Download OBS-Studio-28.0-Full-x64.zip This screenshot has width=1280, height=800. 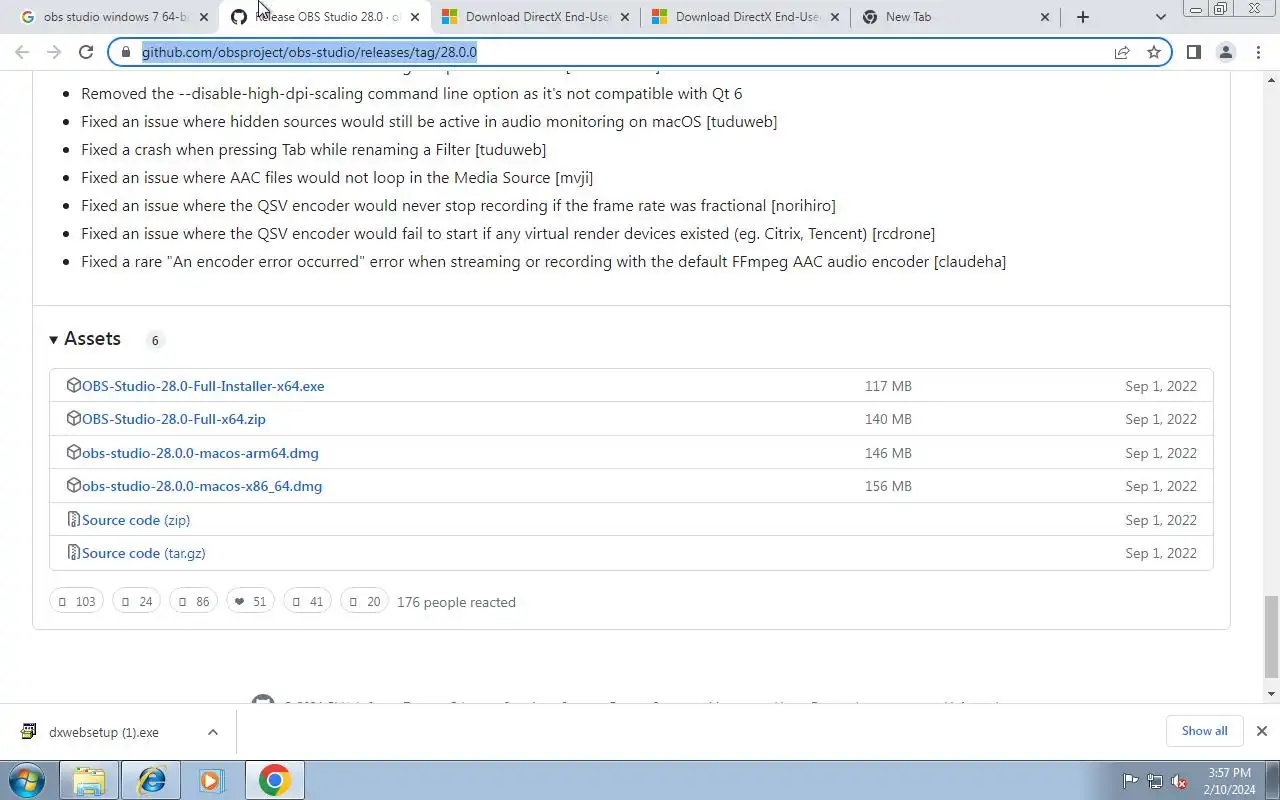point(174,419)
